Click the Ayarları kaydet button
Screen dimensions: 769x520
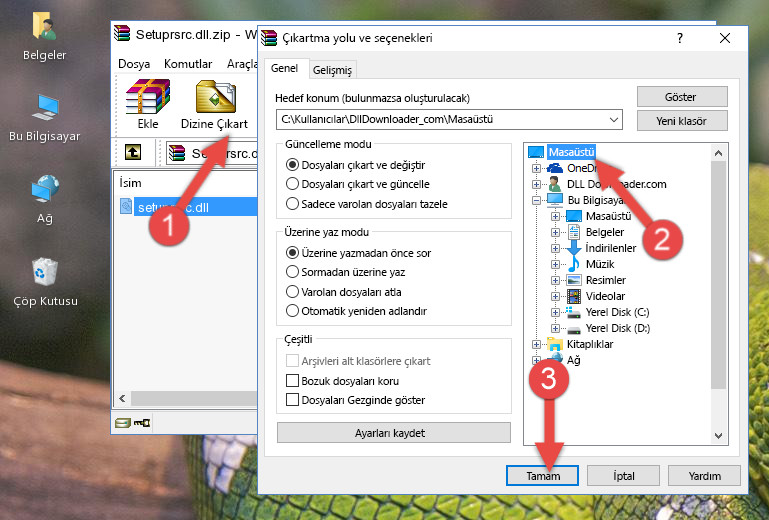393,433
